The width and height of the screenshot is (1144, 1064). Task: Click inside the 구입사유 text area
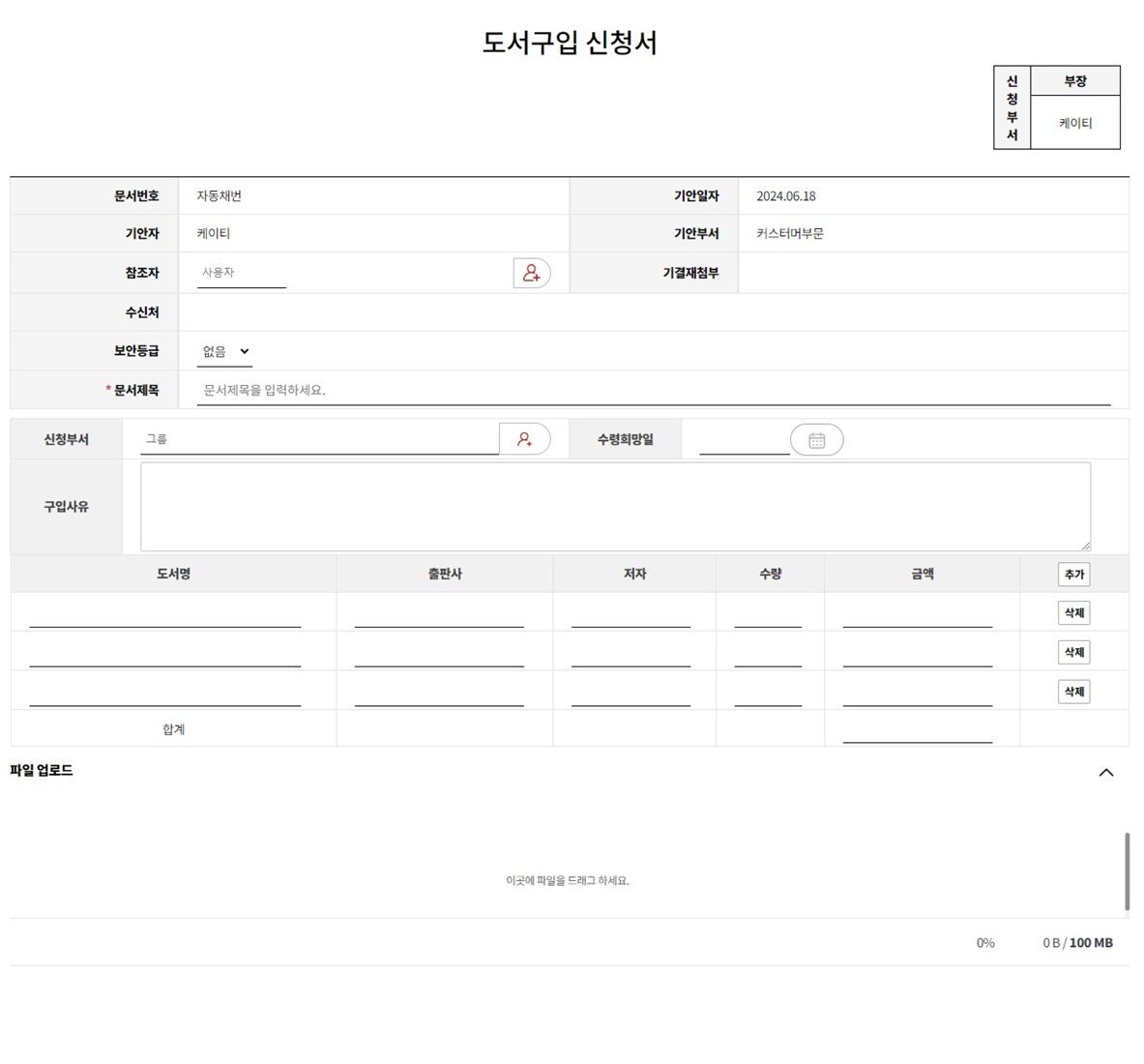pyautogui.click(x=616, y=507)
